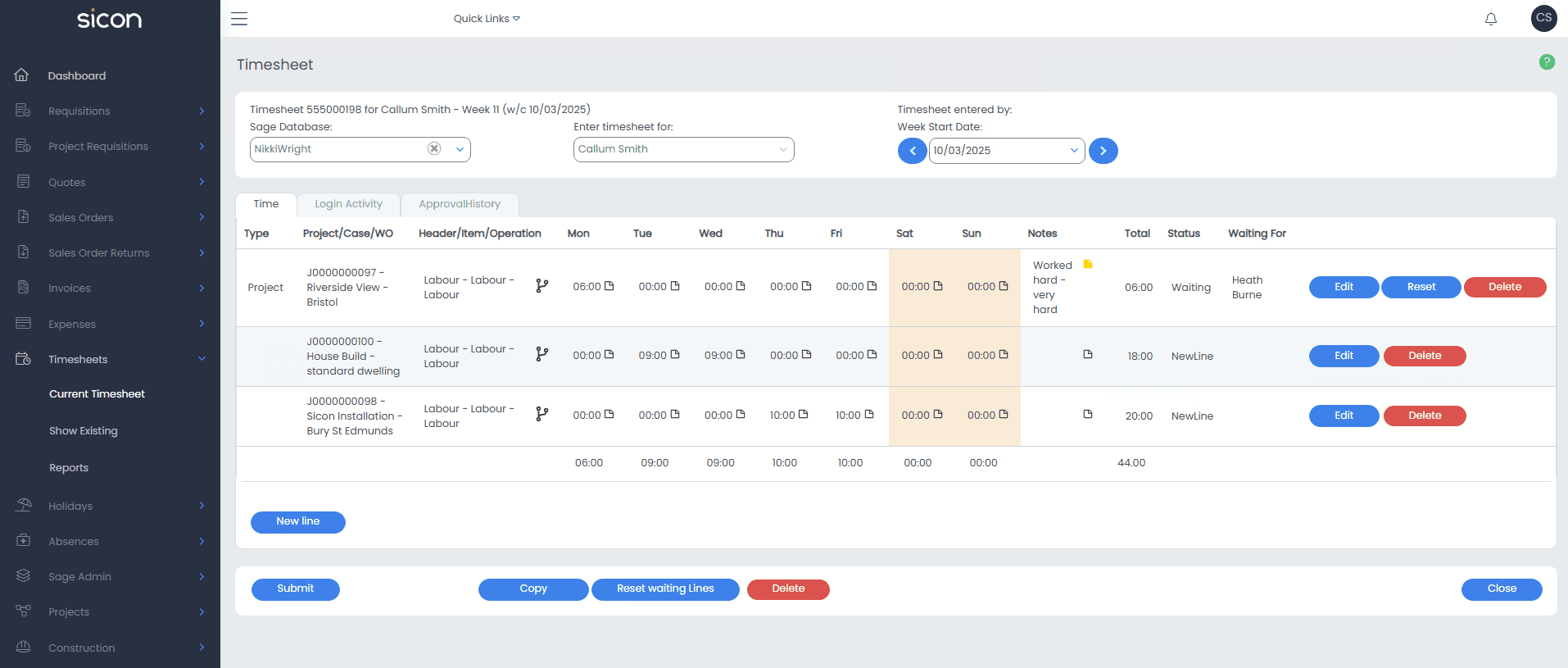
Task: Clear the NikkiWright database selection
Action: (434, 148)
